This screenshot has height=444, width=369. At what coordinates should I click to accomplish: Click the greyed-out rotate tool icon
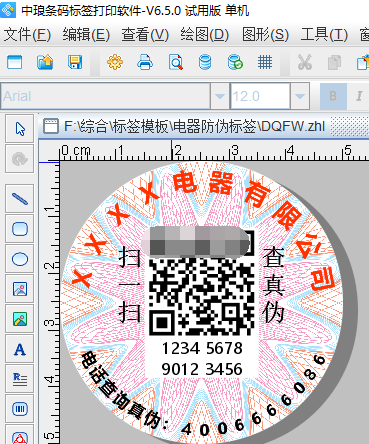pyautogui.click(x=20, y=159)
